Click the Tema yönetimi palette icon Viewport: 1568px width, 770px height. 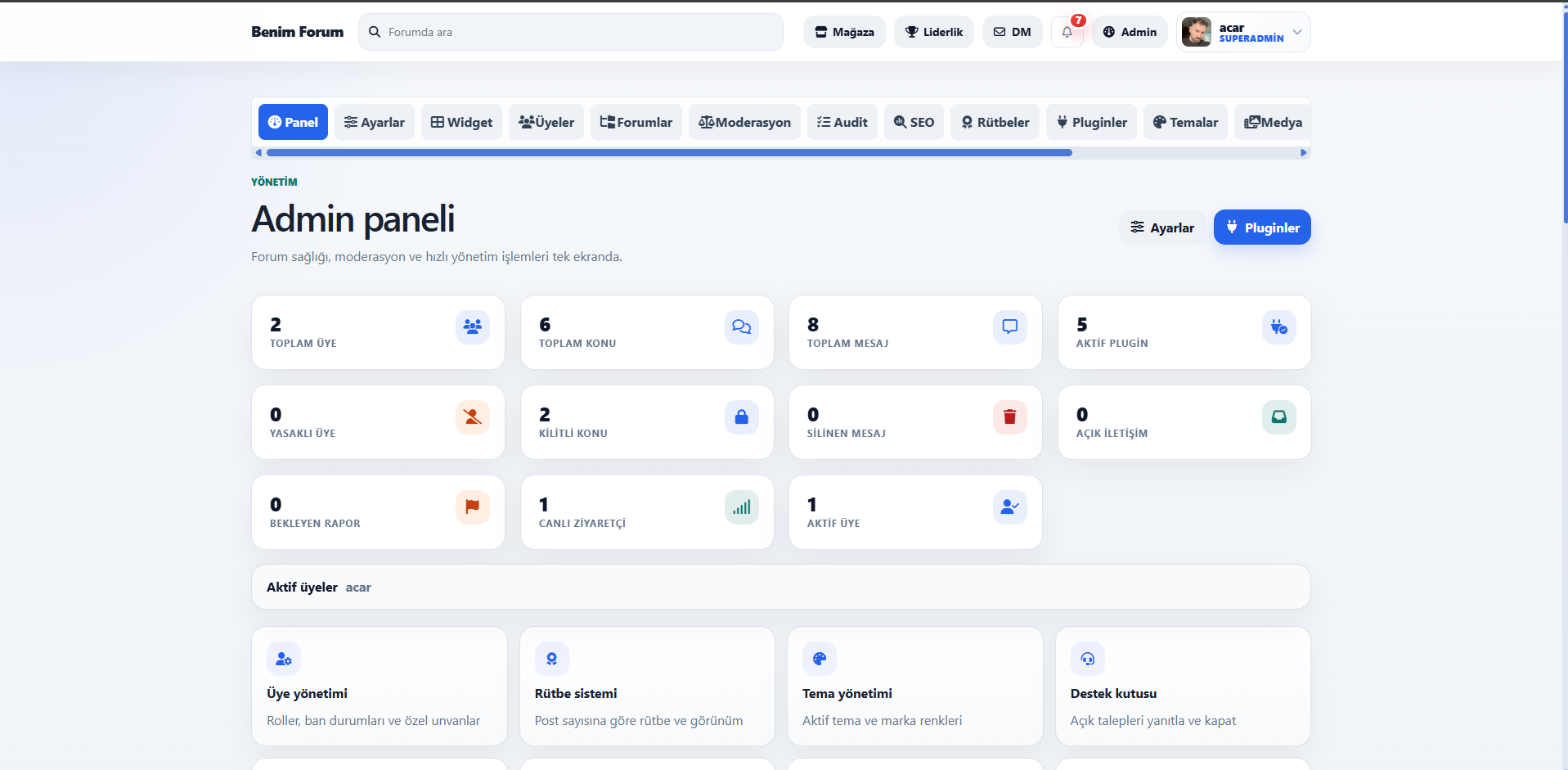(820, 659)
